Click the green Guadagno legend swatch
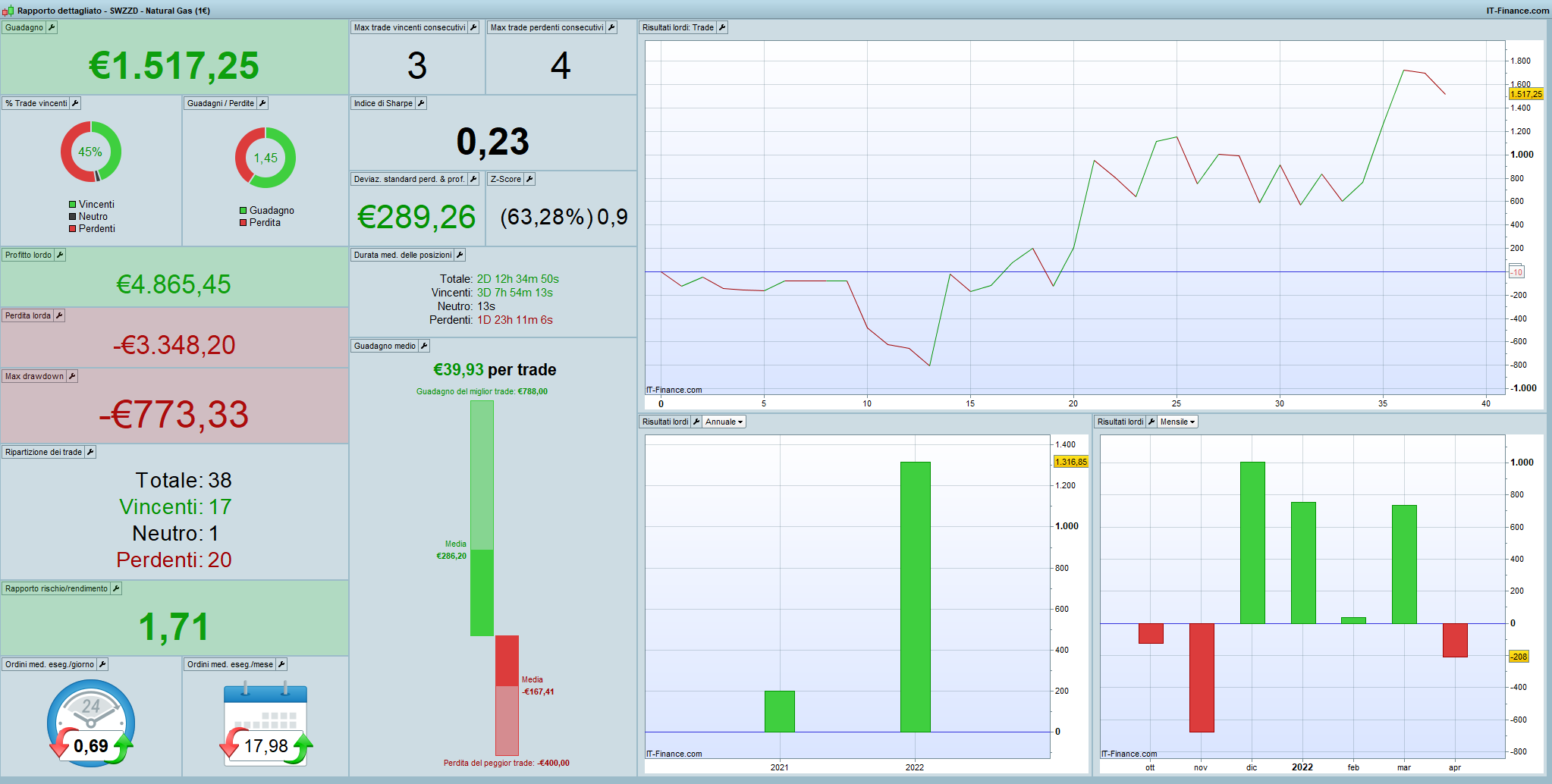 [x=243, y=211]
